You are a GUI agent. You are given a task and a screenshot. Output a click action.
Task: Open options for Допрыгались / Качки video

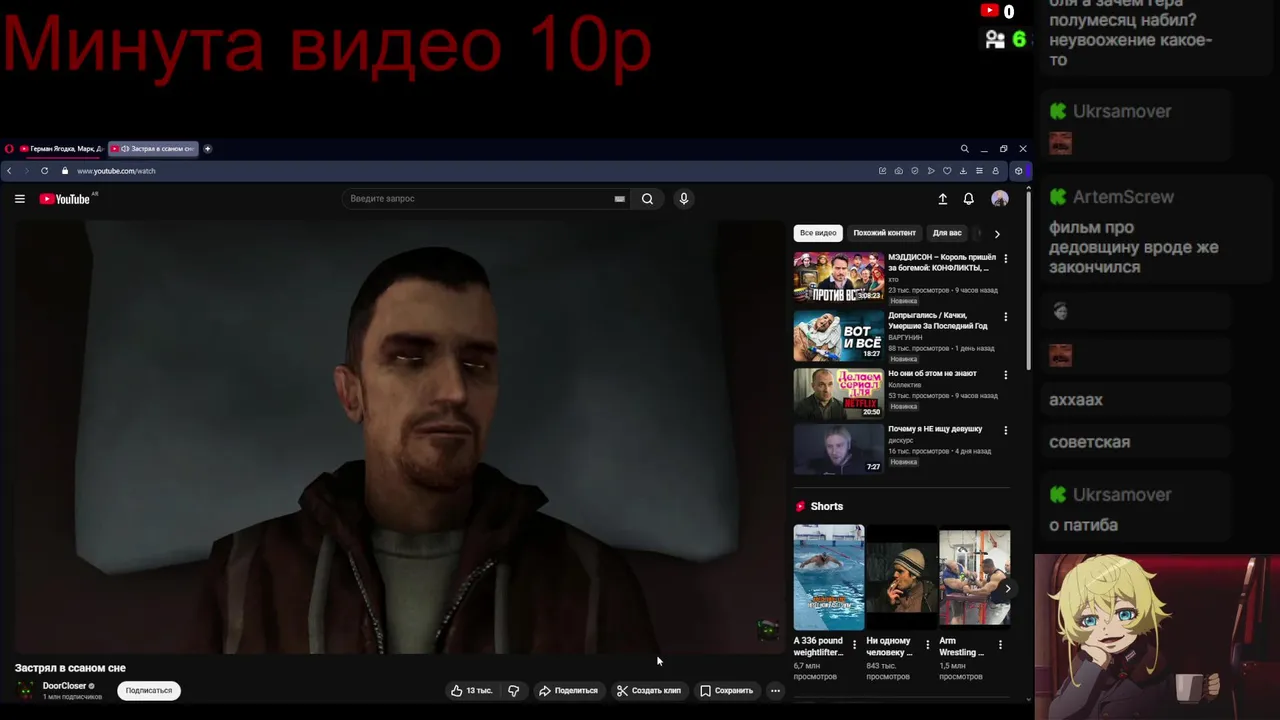pyautogui.click(x=1005, y=317)
